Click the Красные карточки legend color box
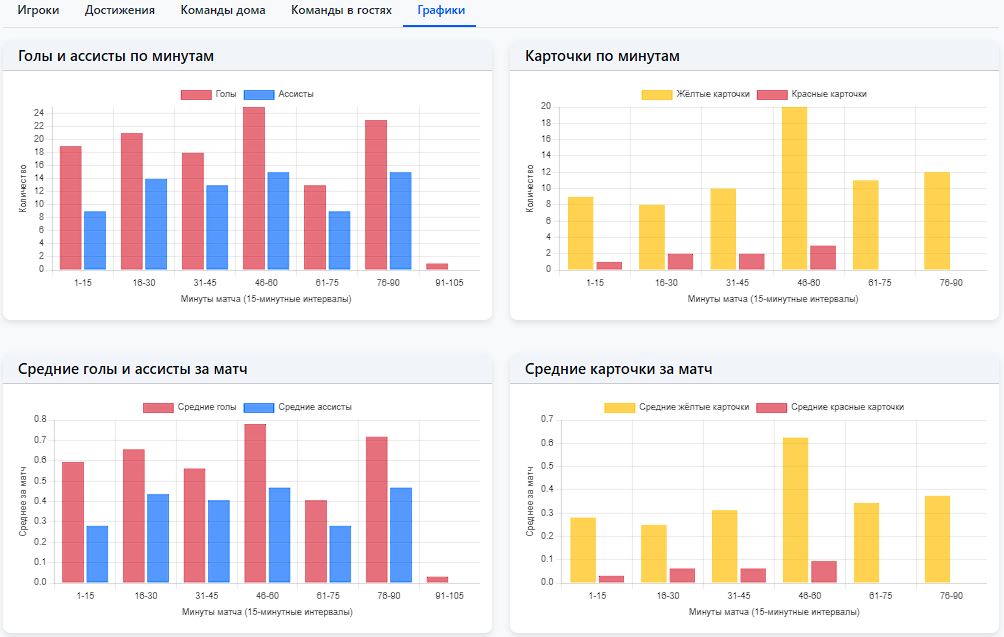 coord(773,94)
